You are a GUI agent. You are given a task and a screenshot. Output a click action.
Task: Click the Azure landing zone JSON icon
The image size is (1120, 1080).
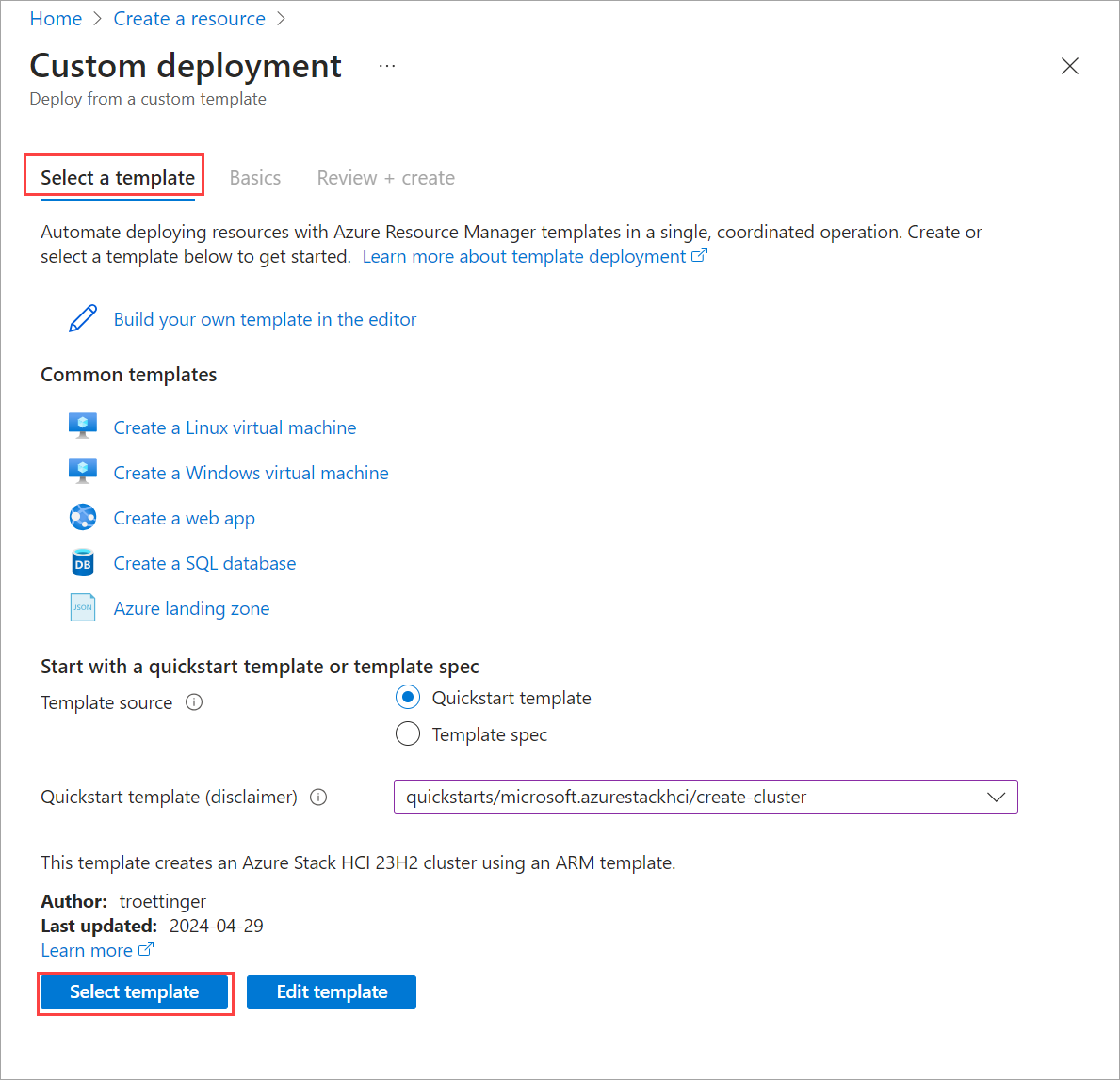[83, 608]
